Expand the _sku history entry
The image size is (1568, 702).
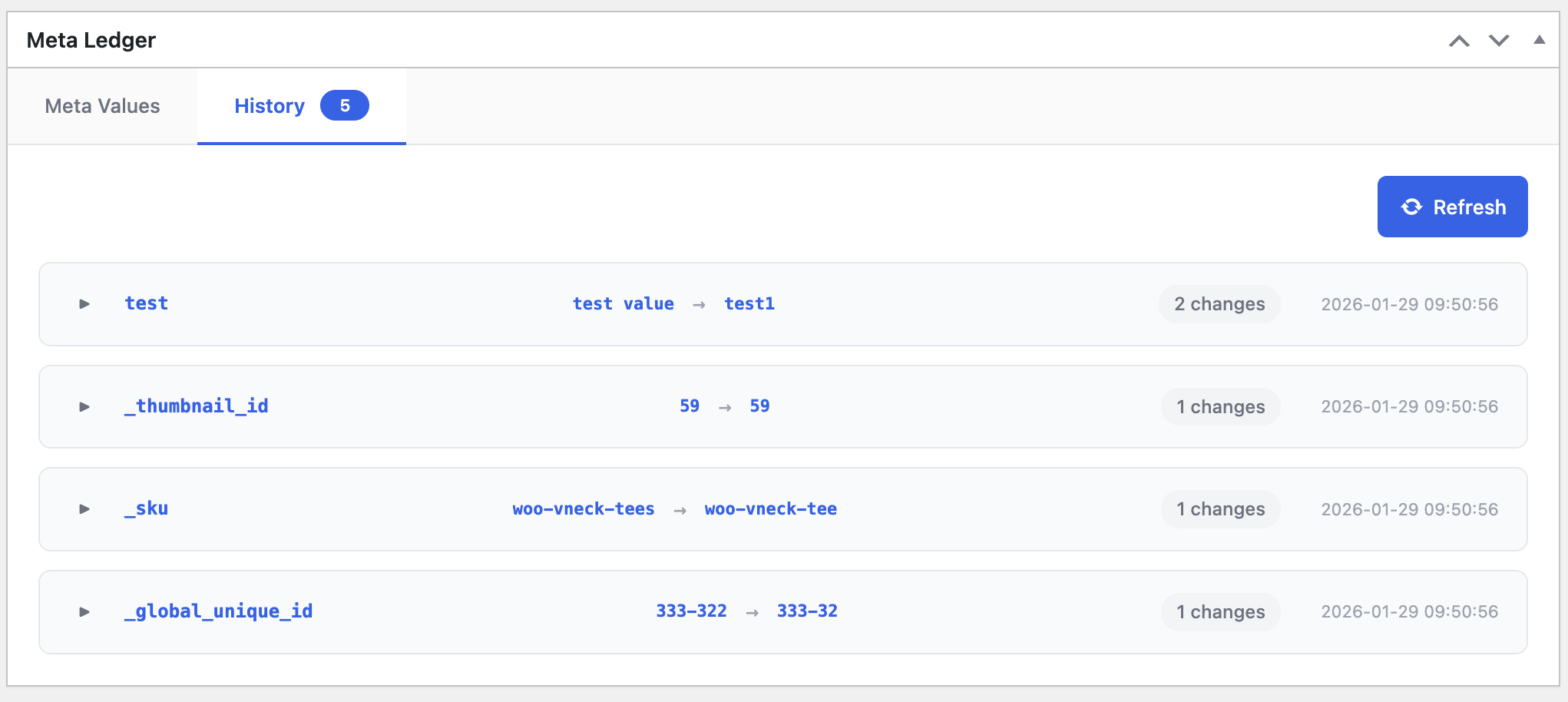pyautogui.click(x=84, y=509)
